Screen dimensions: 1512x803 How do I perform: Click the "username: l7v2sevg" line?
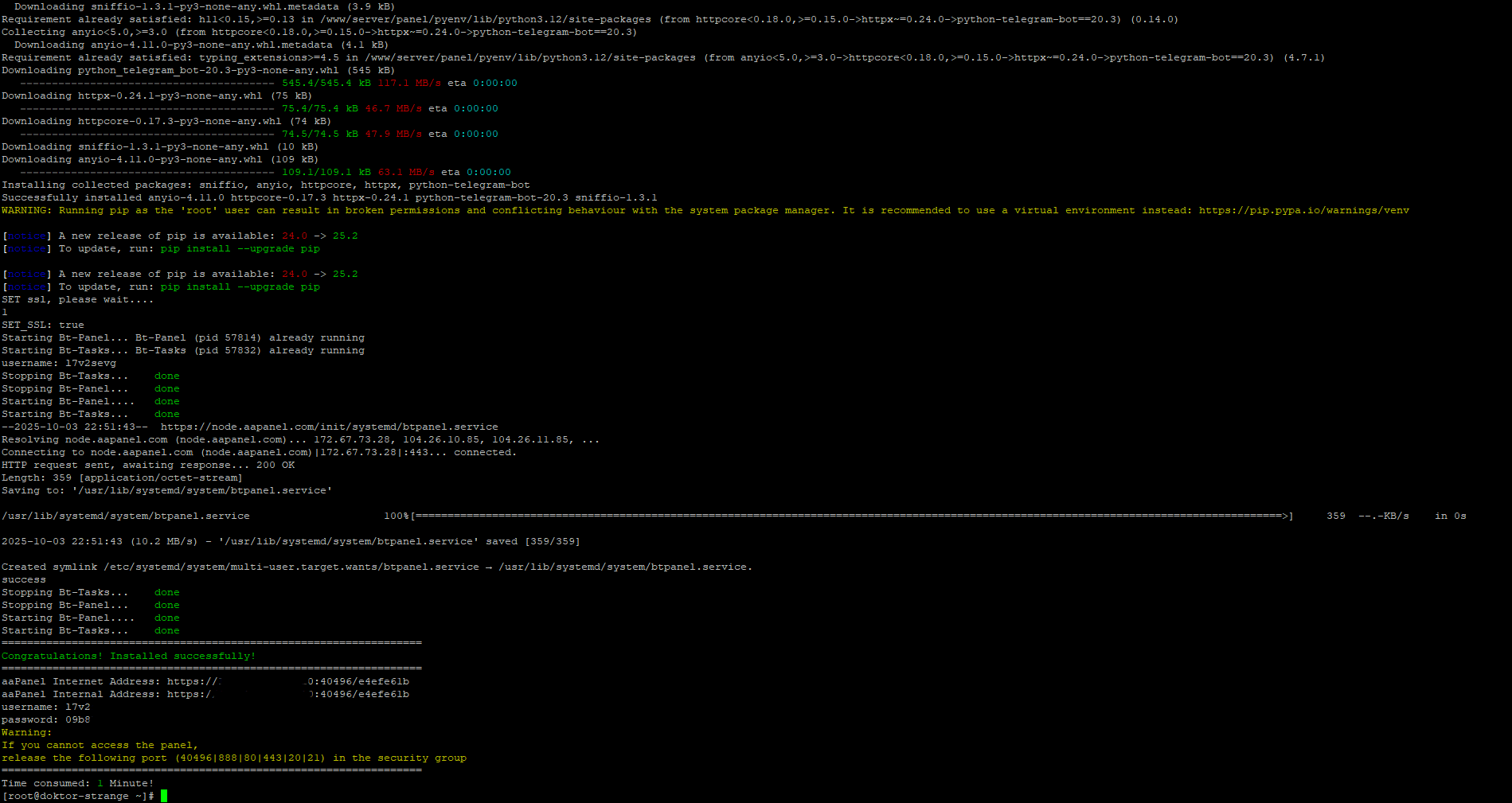(59, 364)
